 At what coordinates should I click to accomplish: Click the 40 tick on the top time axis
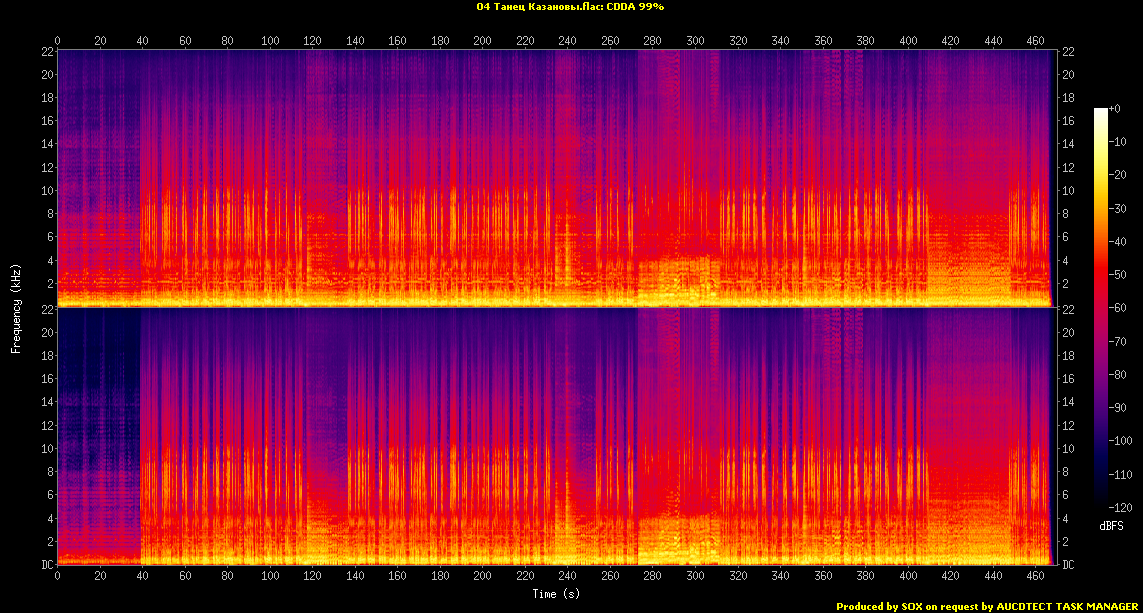[142, 40]
